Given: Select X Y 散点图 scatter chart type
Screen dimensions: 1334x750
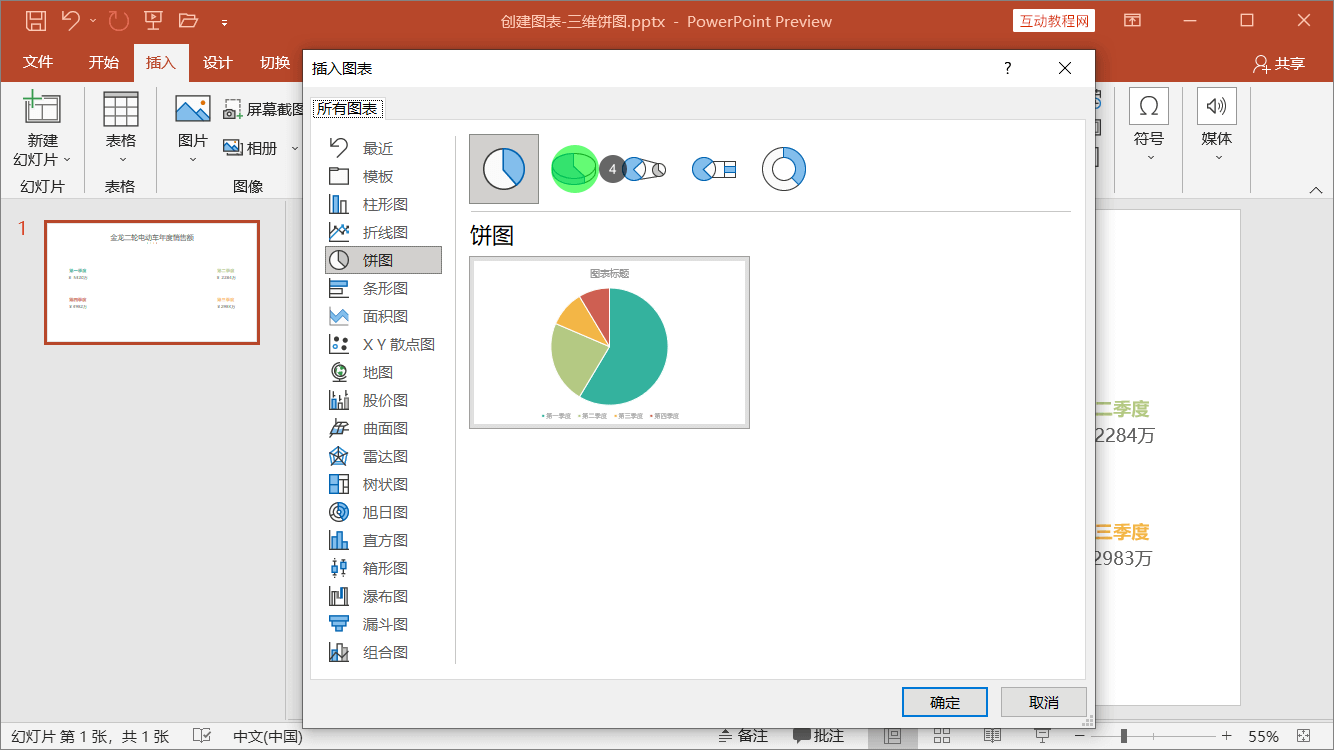Looking at the screenshot, I should tap(383, 344).
